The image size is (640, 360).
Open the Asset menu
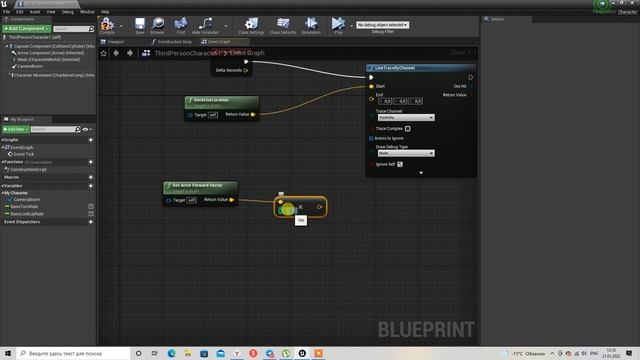tap(35, 12)
